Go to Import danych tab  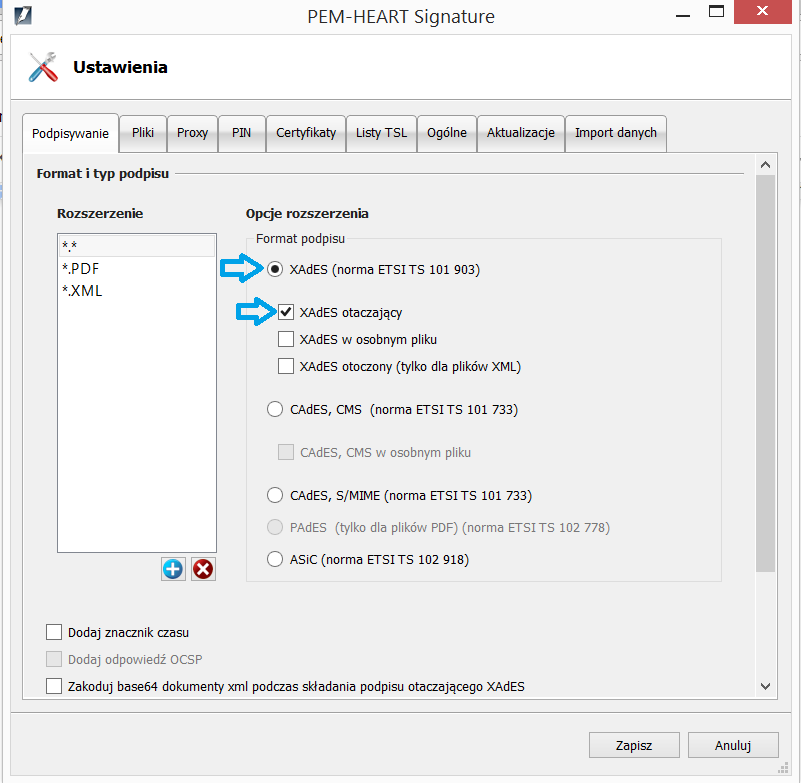pyautogui.click(x=616, y=133)
